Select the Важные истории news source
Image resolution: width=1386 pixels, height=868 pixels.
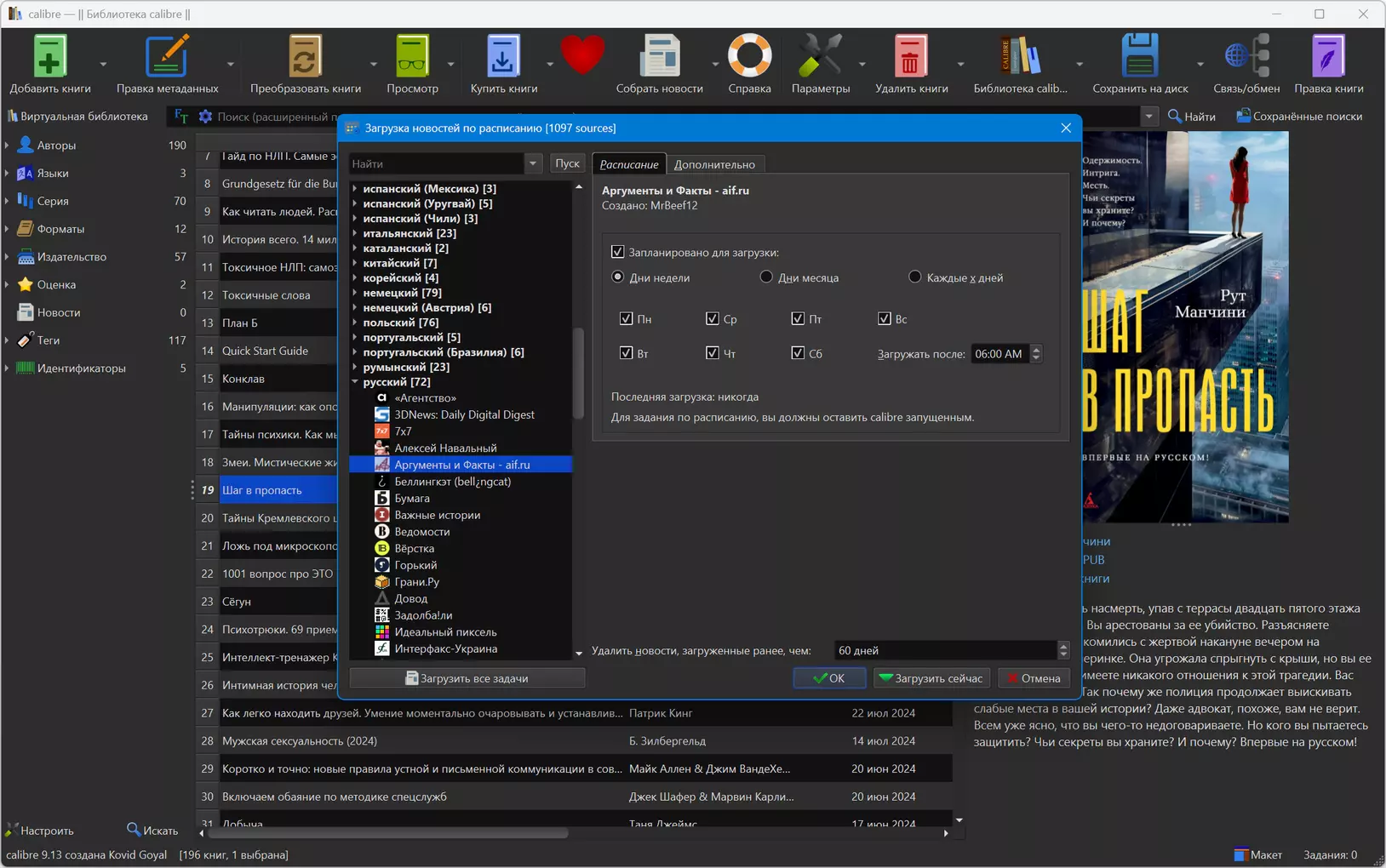(x=437, y=515)
